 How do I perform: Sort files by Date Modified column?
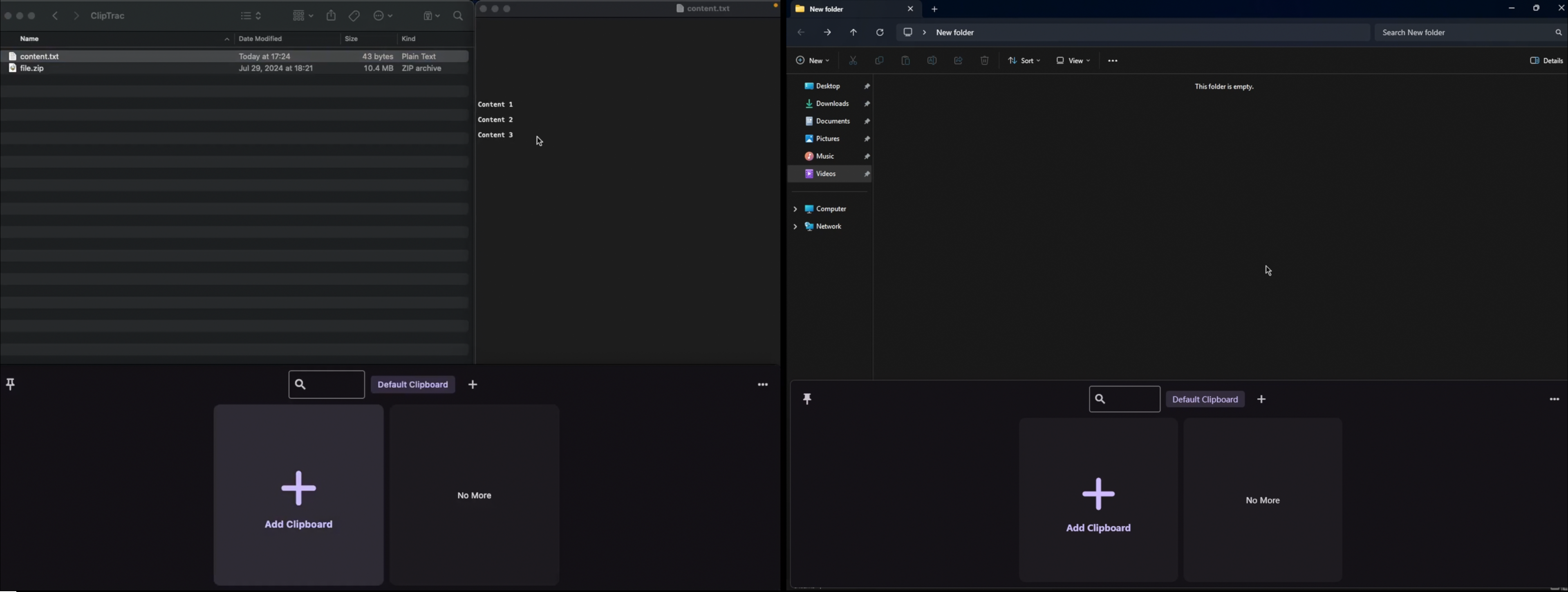[260, 39]
